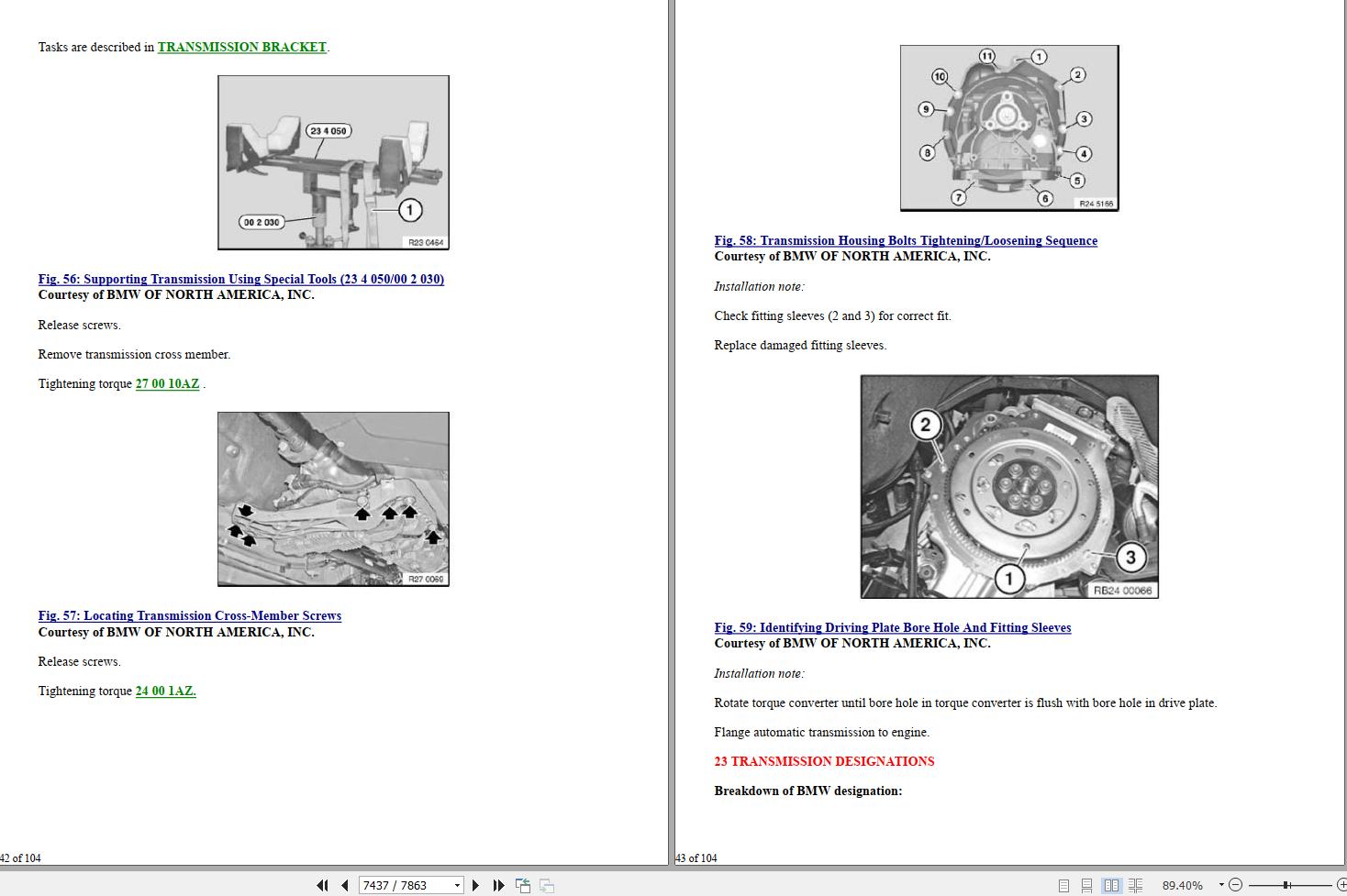Open the 24 00 1AZ torque link
Image resolution: width=1347 pixels, height=896 pixels.
(x=165, y=691)
